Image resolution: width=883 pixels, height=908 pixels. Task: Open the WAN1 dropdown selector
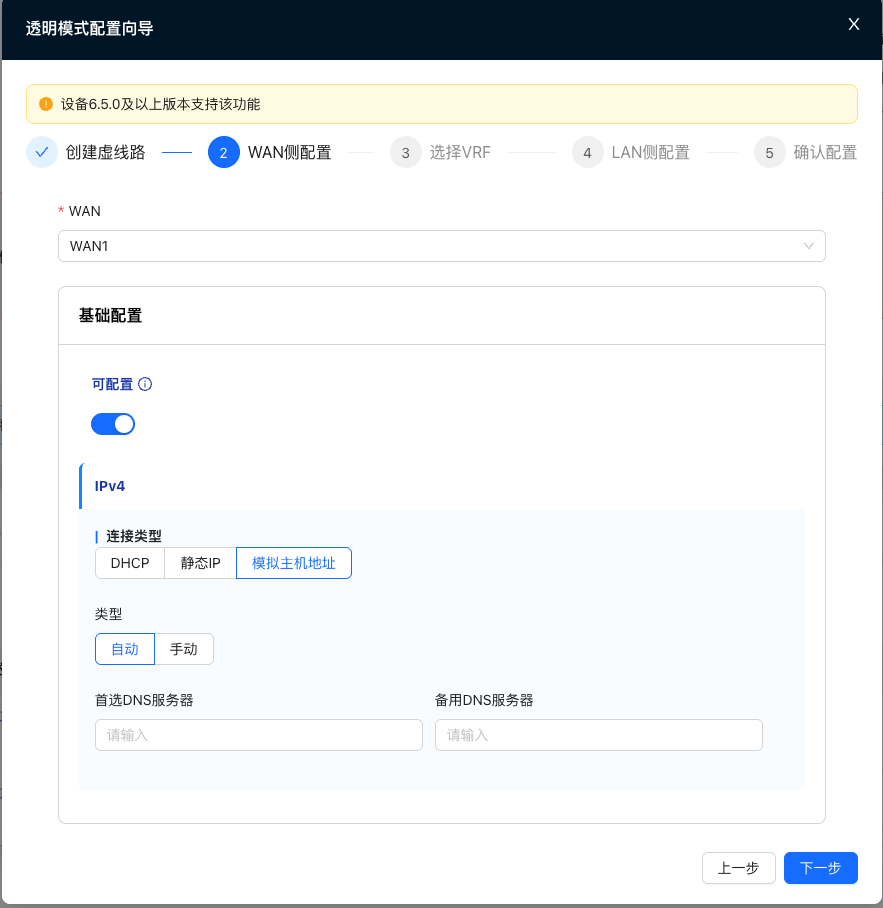pyautogui.click(x=440, y=246)
